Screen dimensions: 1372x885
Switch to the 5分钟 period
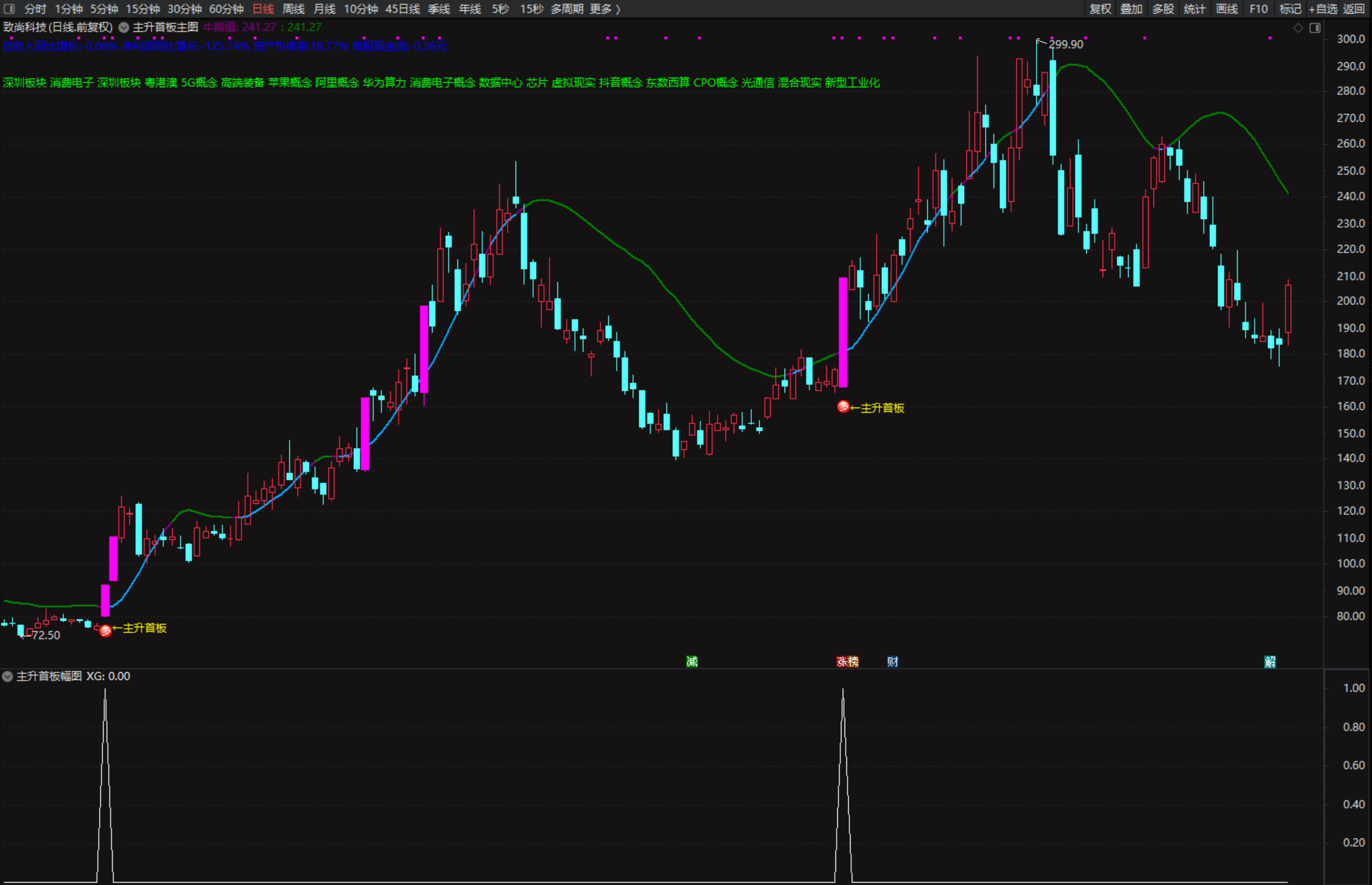tap(104, 9)
